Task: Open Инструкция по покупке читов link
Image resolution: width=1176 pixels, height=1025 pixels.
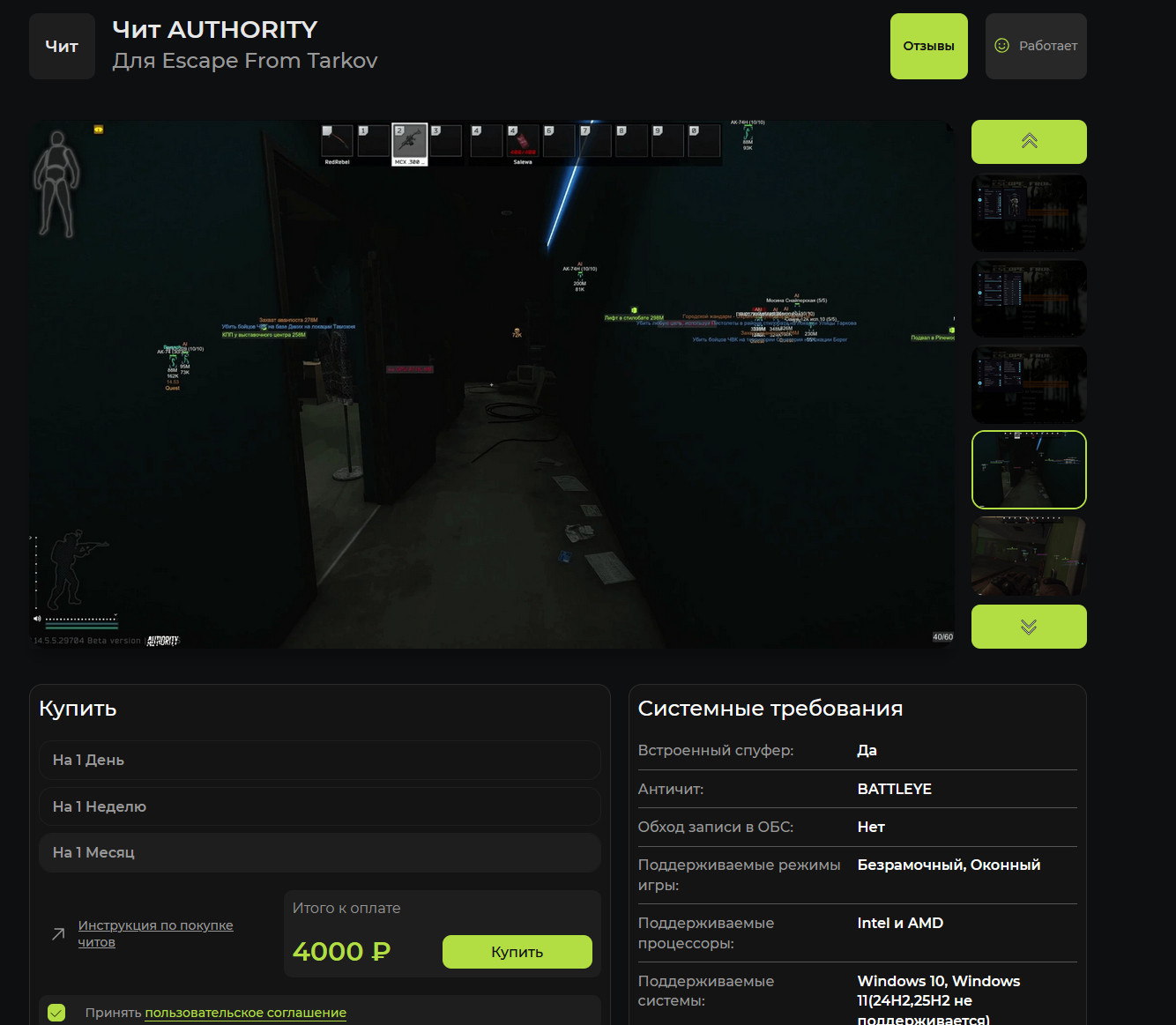Action: [x=155, y=933]
